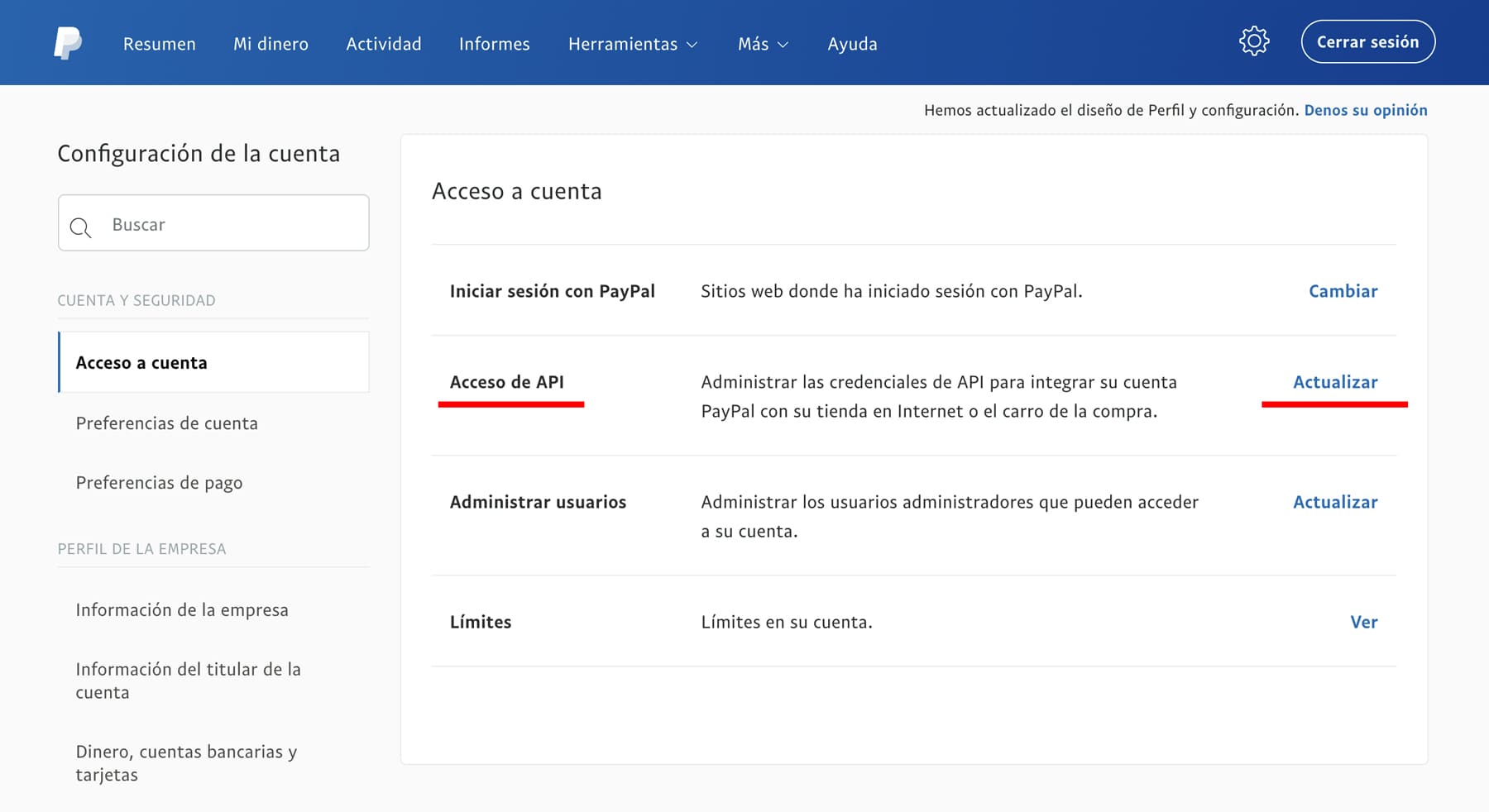The width and height of the screenshot is (1489, 812).
Task: Open the Ayuda page
Action: coord(852,44)
